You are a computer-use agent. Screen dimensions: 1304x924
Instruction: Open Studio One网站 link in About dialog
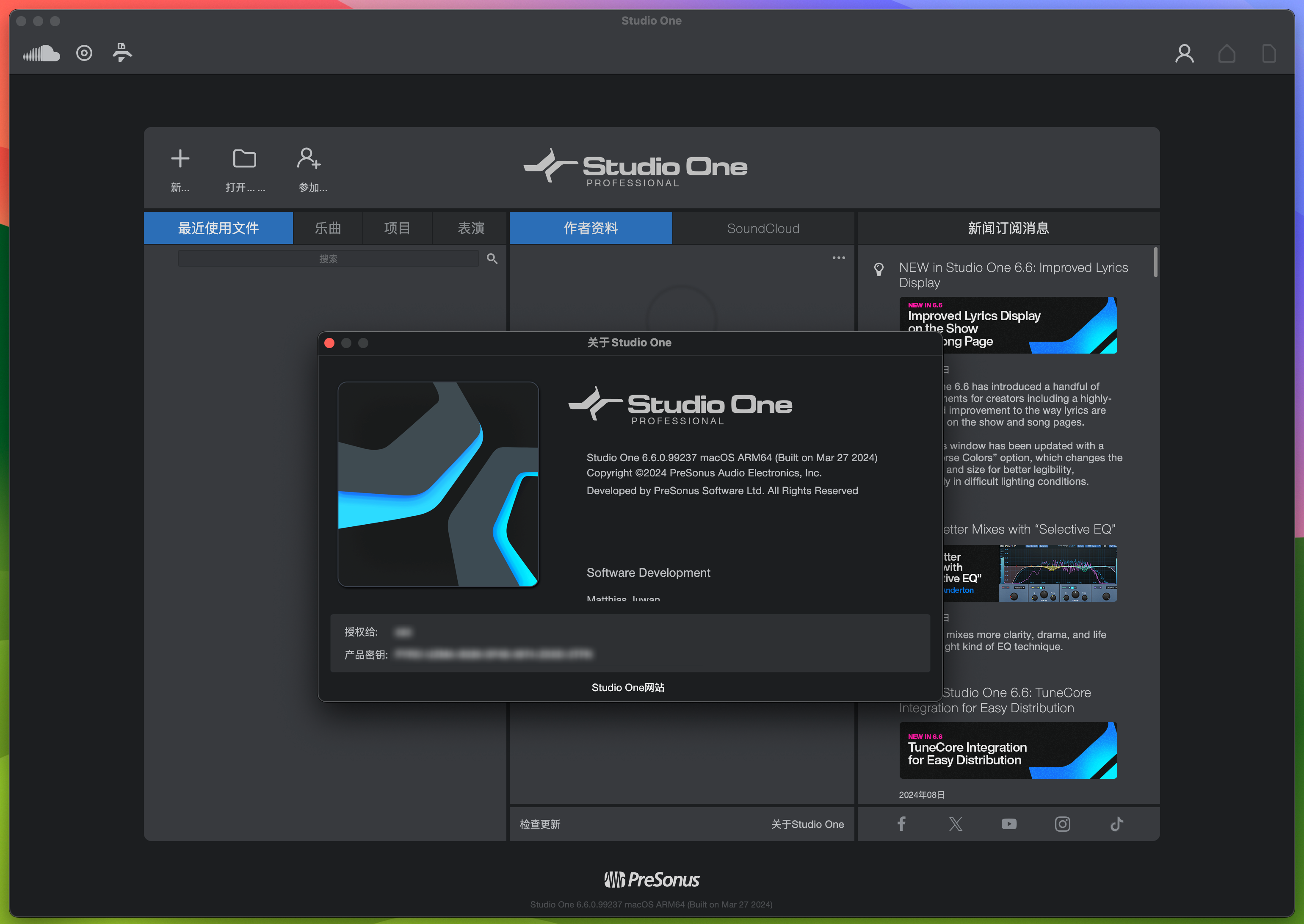point(628,688)
